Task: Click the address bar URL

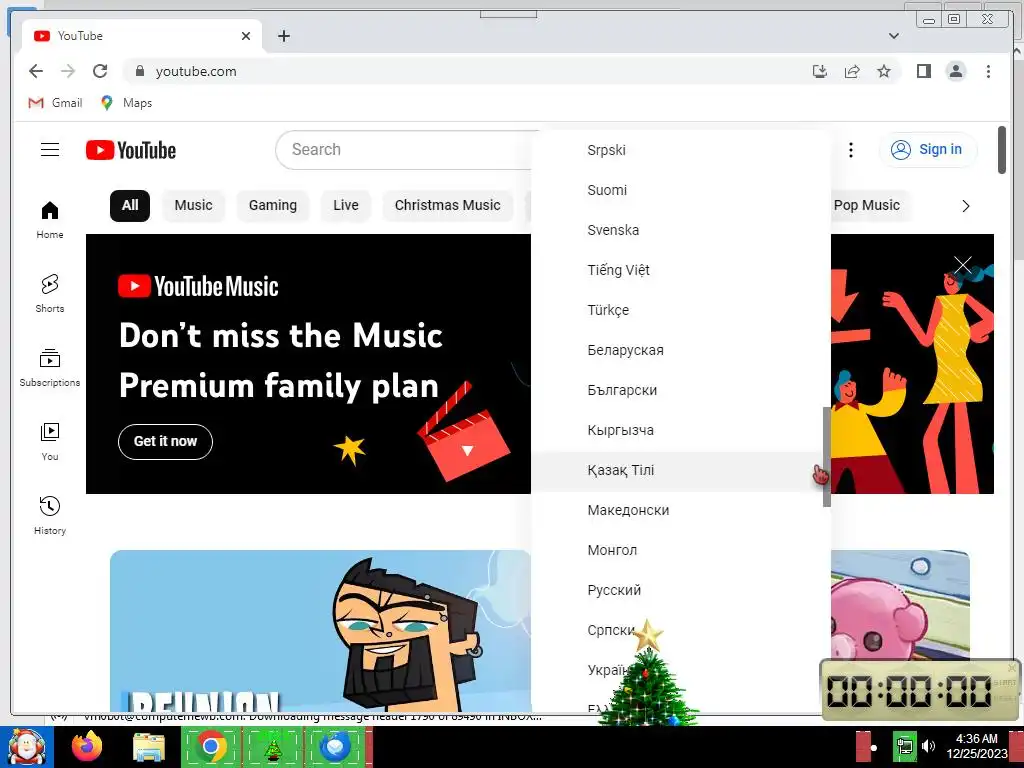Action: (x=196, y=71)
